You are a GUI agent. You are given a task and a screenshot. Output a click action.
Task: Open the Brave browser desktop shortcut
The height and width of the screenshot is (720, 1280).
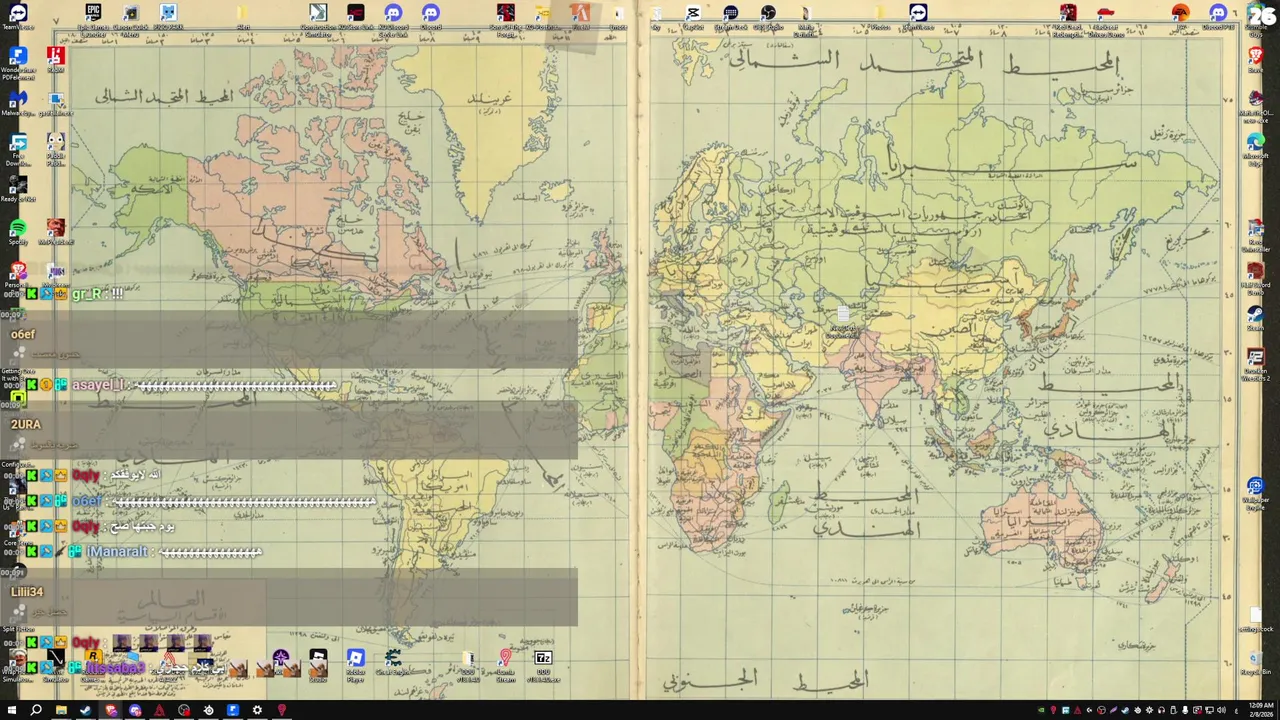[x=1255, y=56]
